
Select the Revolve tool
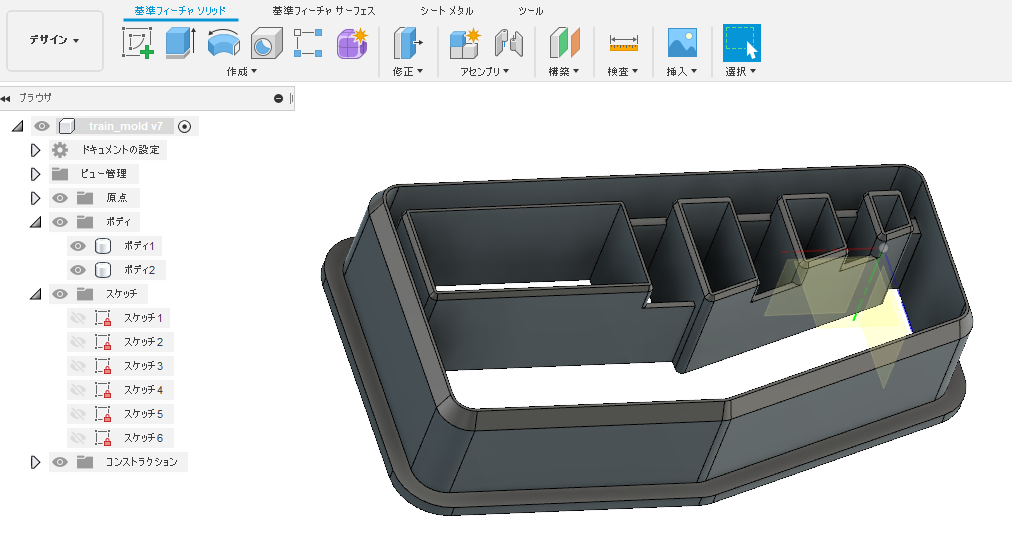(223, 43)
